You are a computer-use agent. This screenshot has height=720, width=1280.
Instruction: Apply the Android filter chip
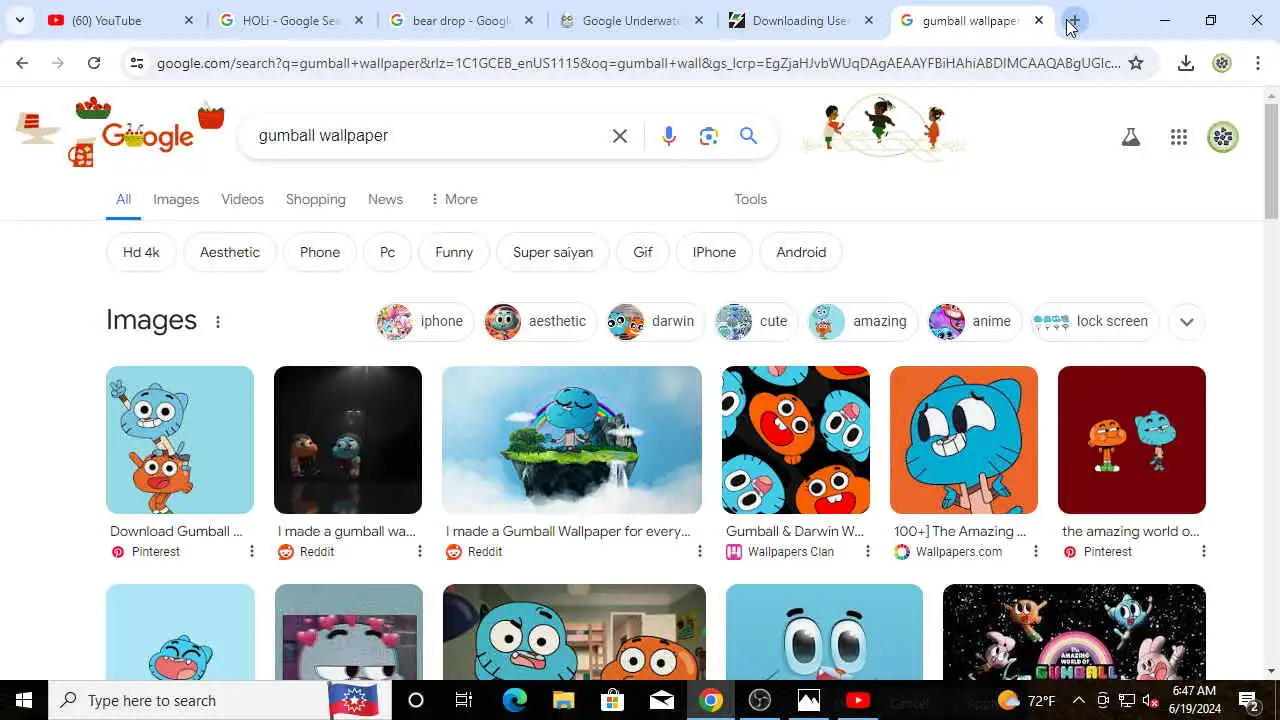tap(801, 252)
